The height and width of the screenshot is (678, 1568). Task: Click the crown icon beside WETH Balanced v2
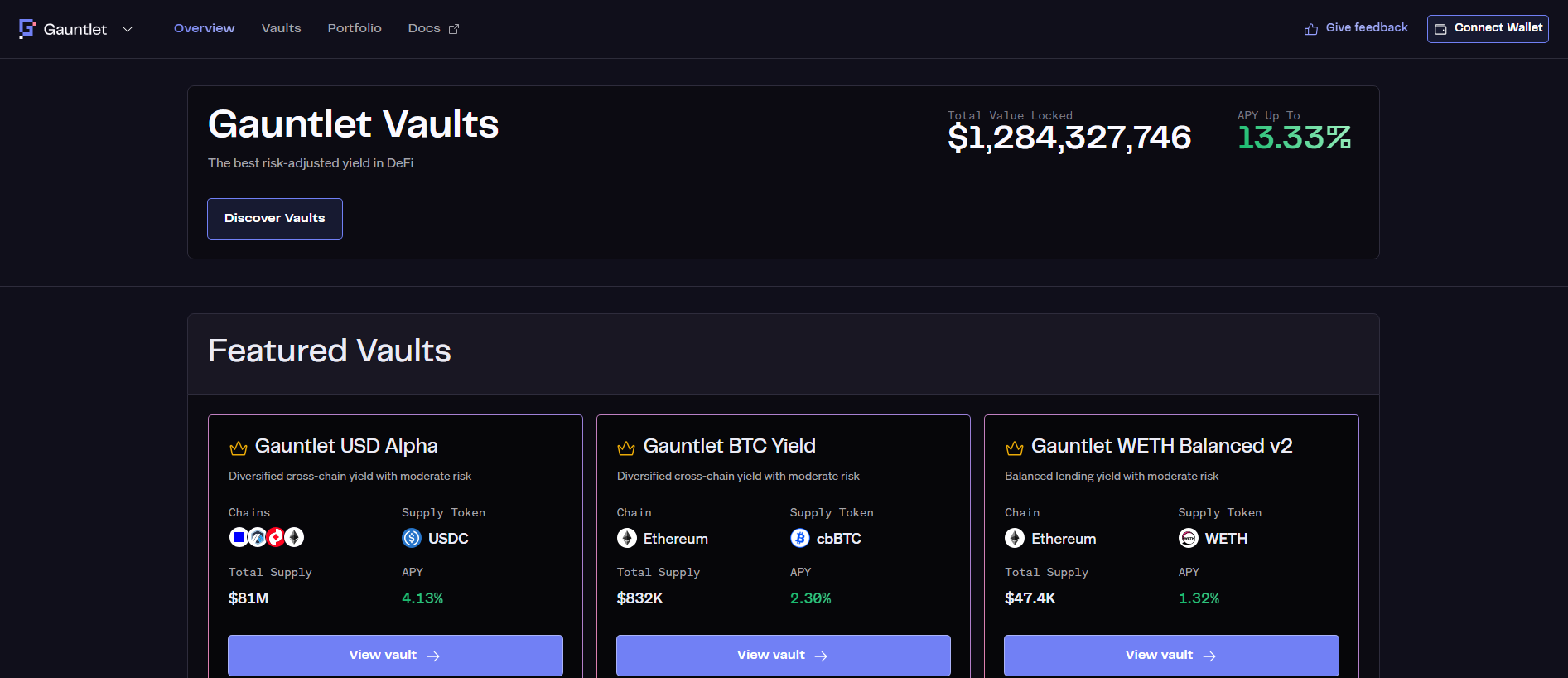point(1015,448)
